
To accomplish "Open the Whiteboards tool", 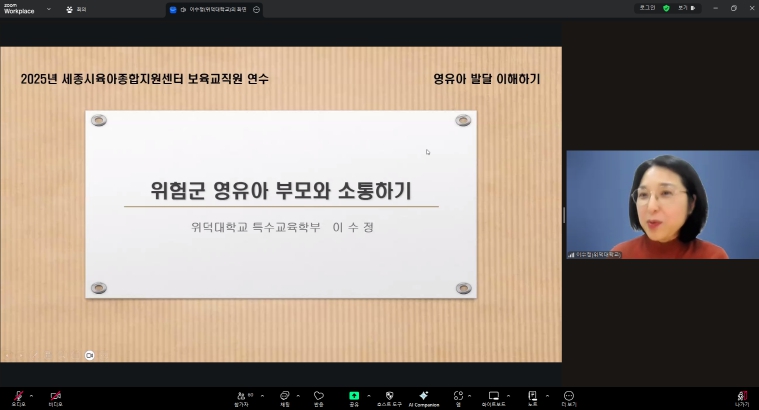I will (493, 396).
